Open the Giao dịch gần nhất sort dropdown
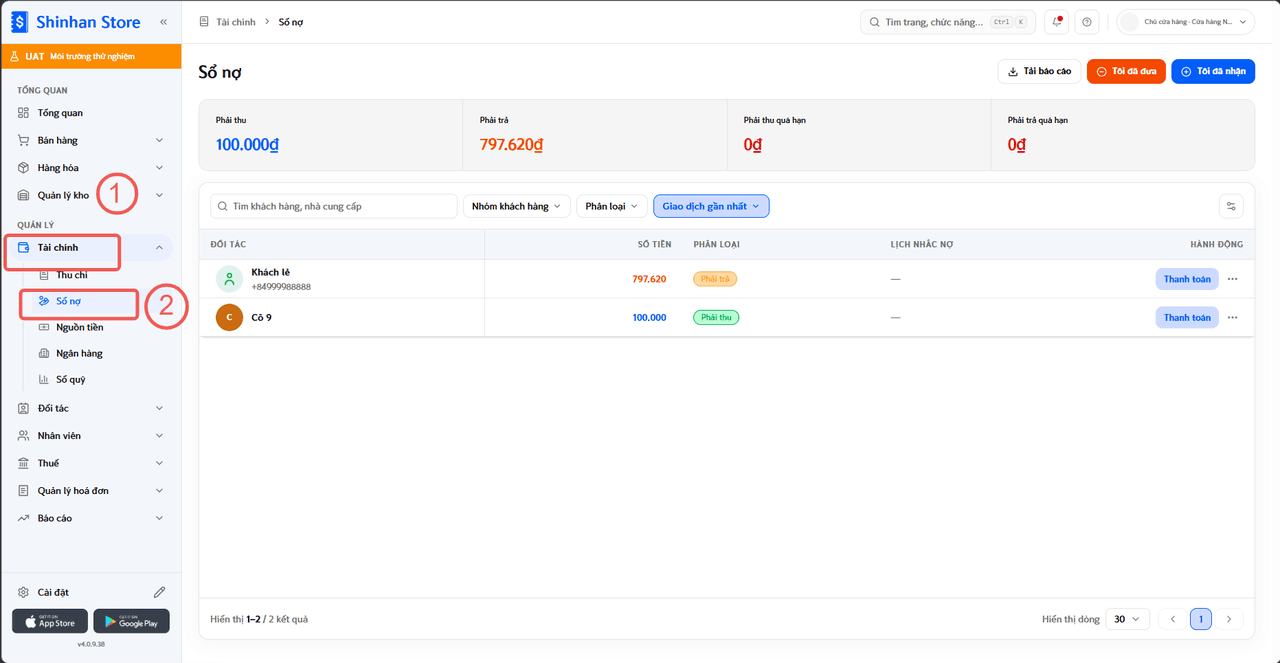Screen dimensions: 1280x663 pos(711,206)
